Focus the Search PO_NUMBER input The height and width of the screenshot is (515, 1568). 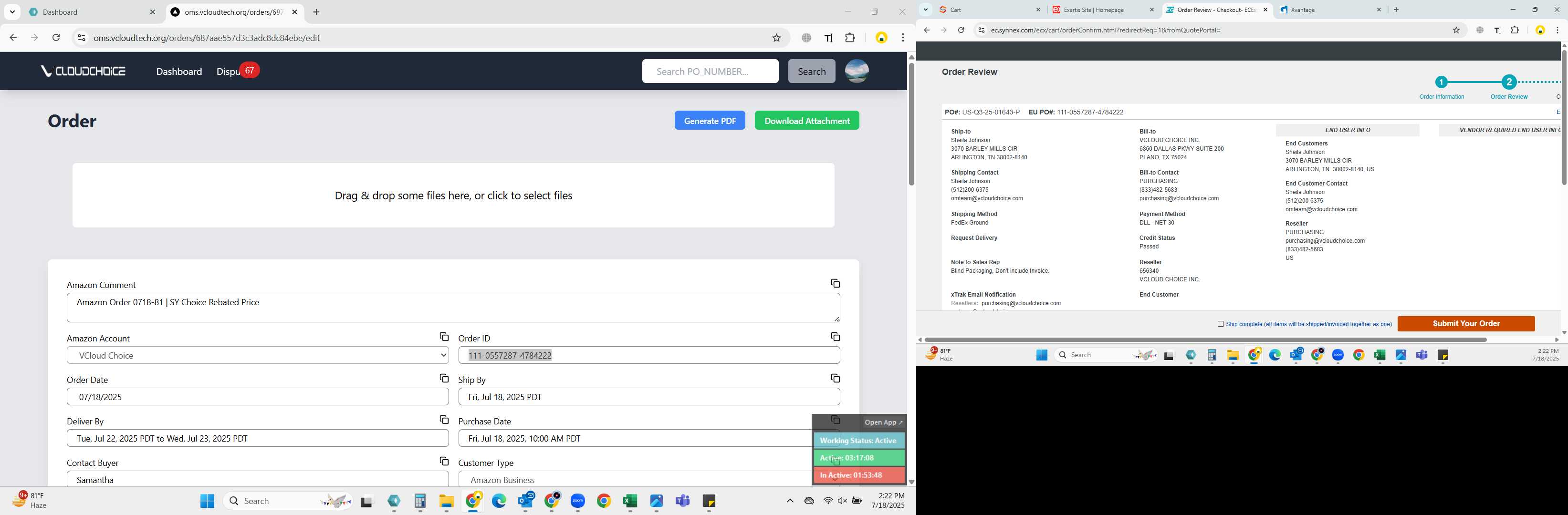pos(710,71)
